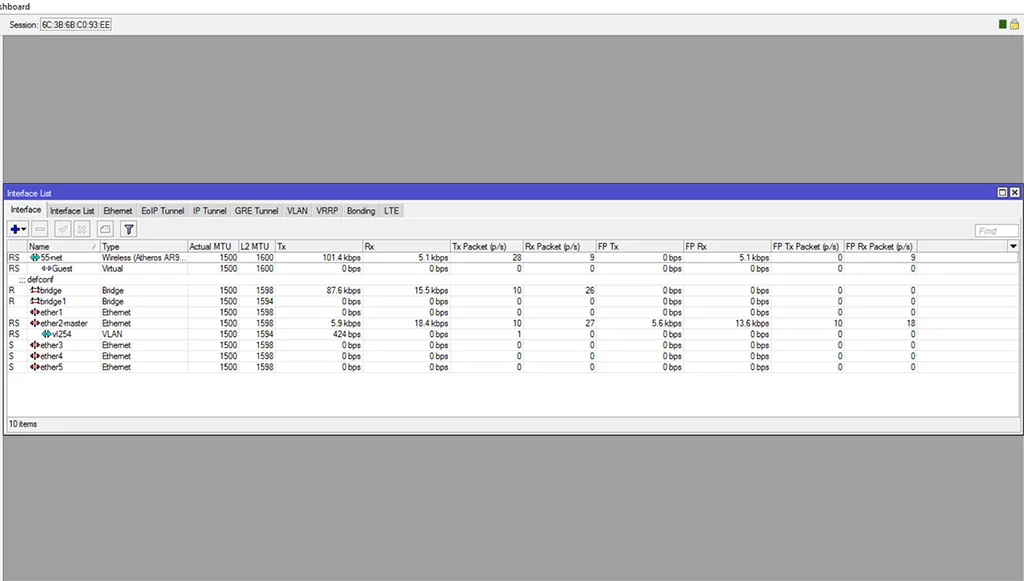Open the Add interface dropdown arrow
1024x581 pixels.
[x=24, y=229]
